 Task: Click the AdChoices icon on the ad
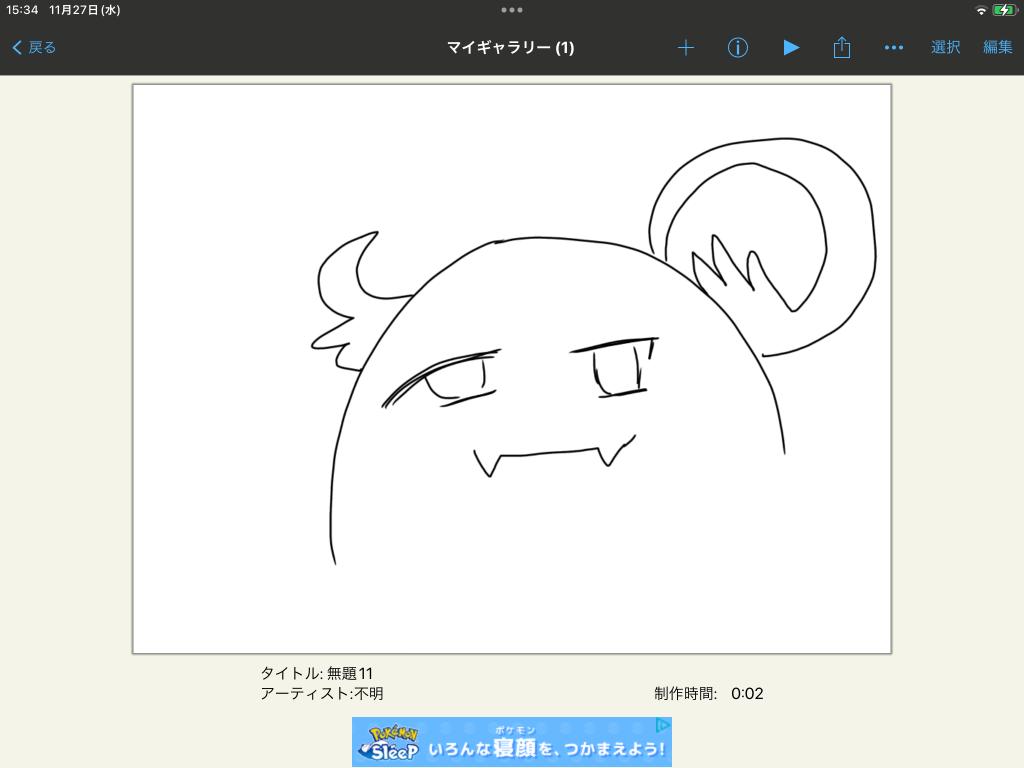click(x=662, y=725)
